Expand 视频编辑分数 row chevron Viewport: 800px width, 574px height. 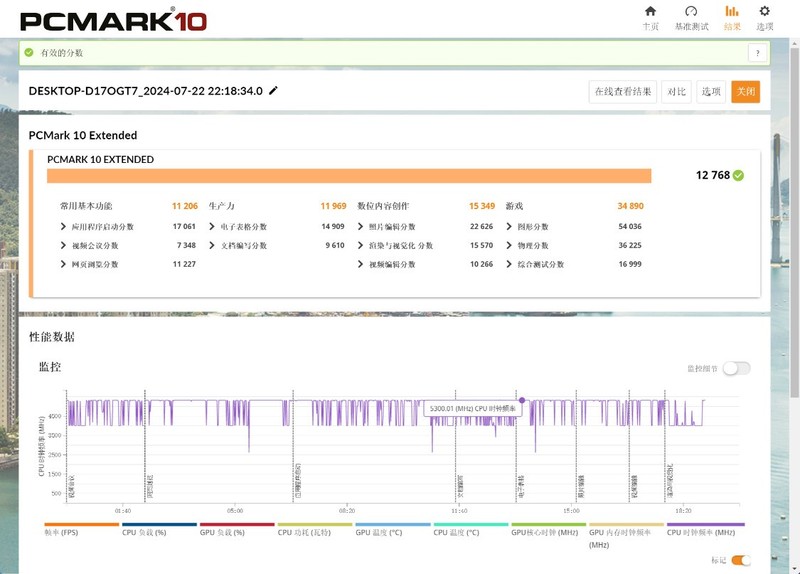pos(360,264)
